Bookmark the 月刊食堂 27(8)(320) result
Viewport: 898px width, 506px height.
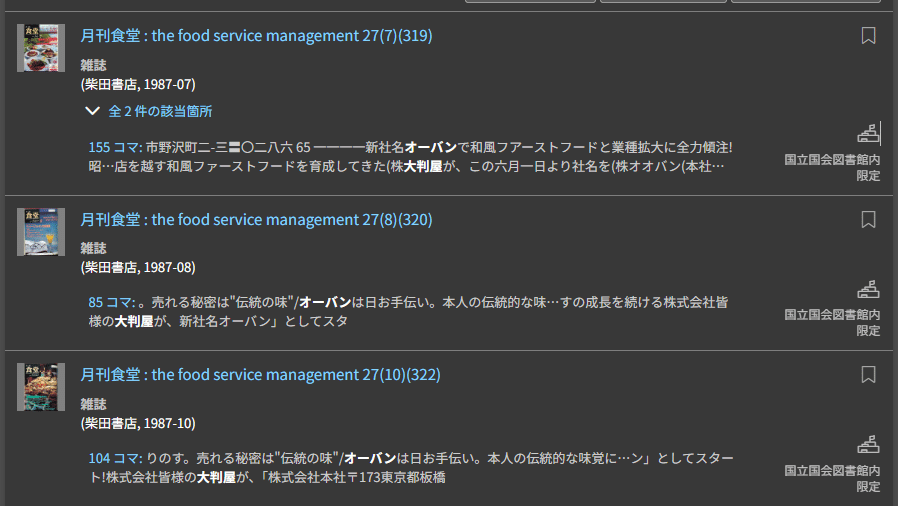pos(868,220)
